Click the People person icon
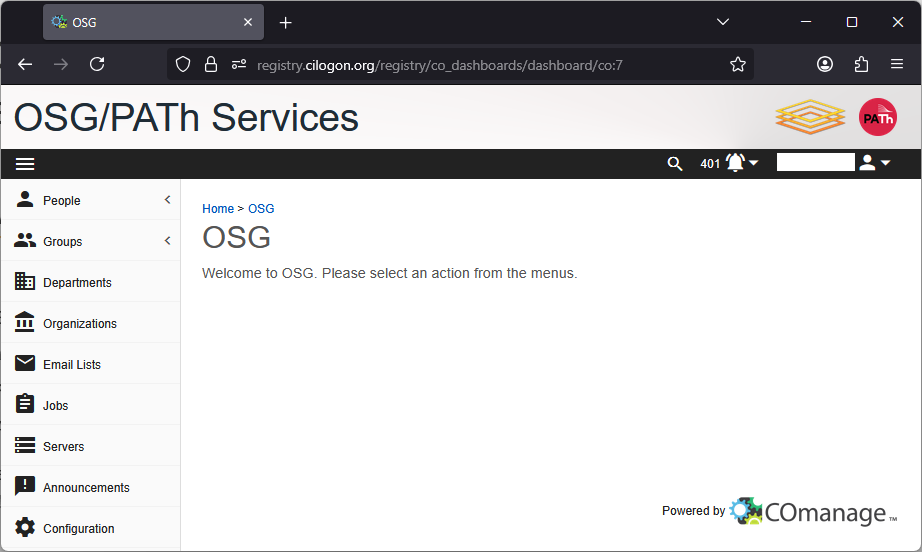This screenshot has height=552, width=922. pyautogui.click(x=25, y=199)
